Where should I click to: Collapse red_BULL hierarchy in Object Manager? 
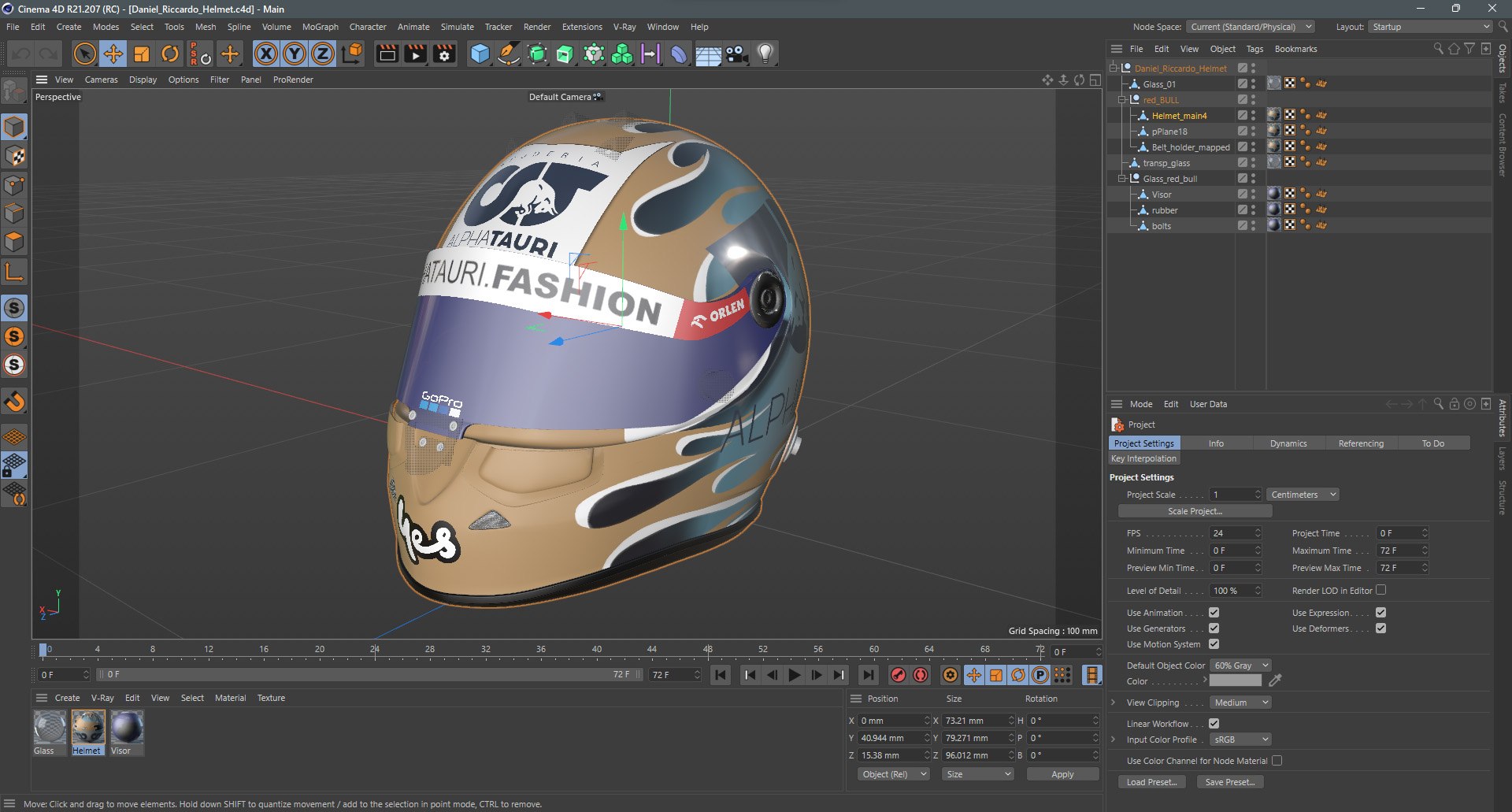[1122, 100]
